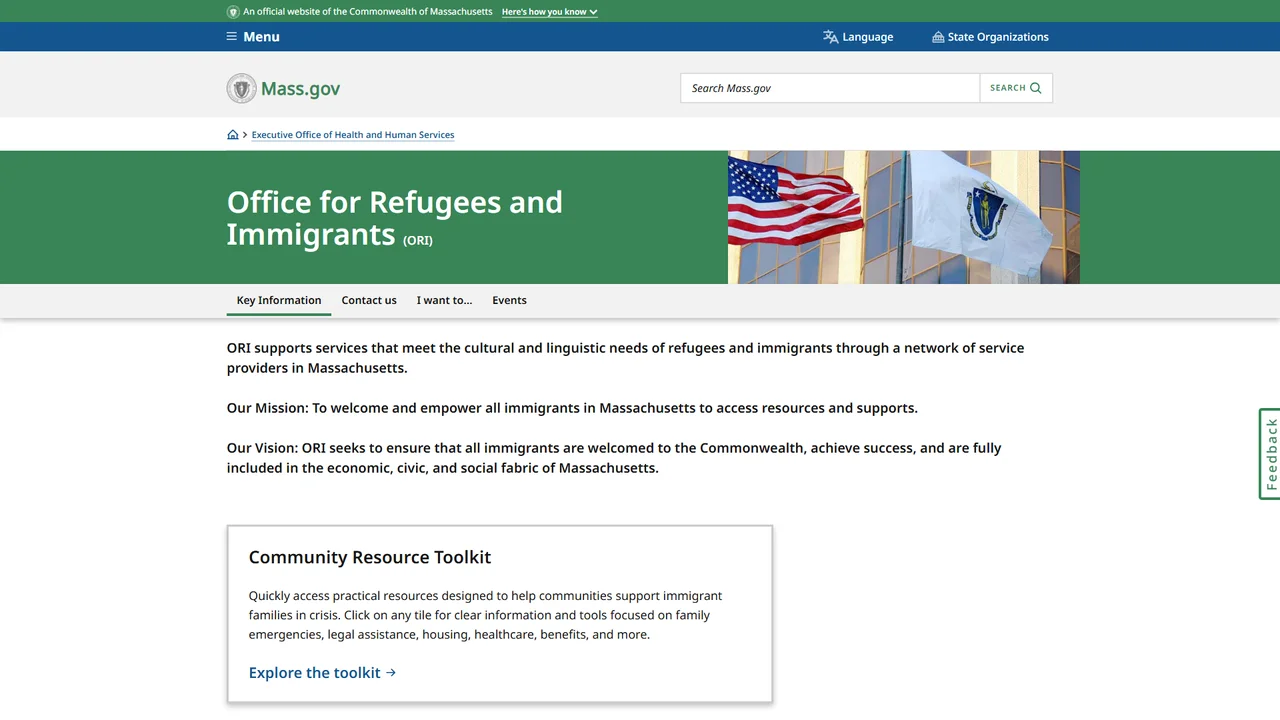Image resolution: width=1280 pixels, height=720 pixels.
Task: Click the Mass.gov seal logo
Action: (x=241, y=88)
